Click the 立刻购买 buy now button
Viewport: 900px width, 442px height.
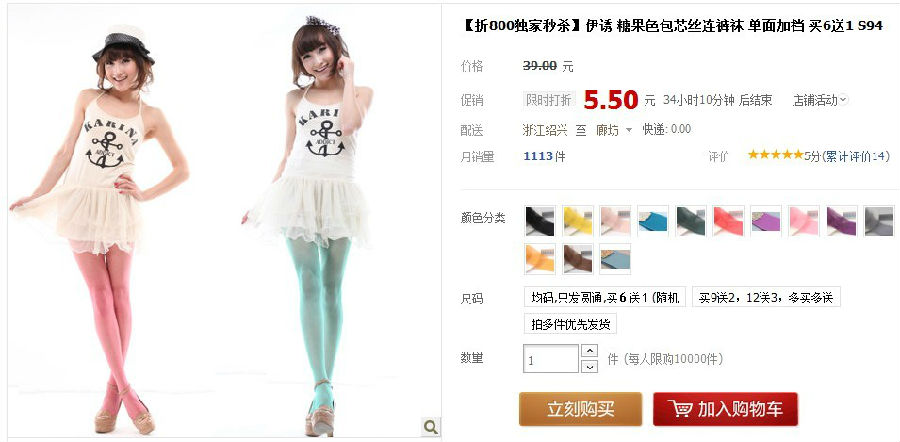click(580, 409)
